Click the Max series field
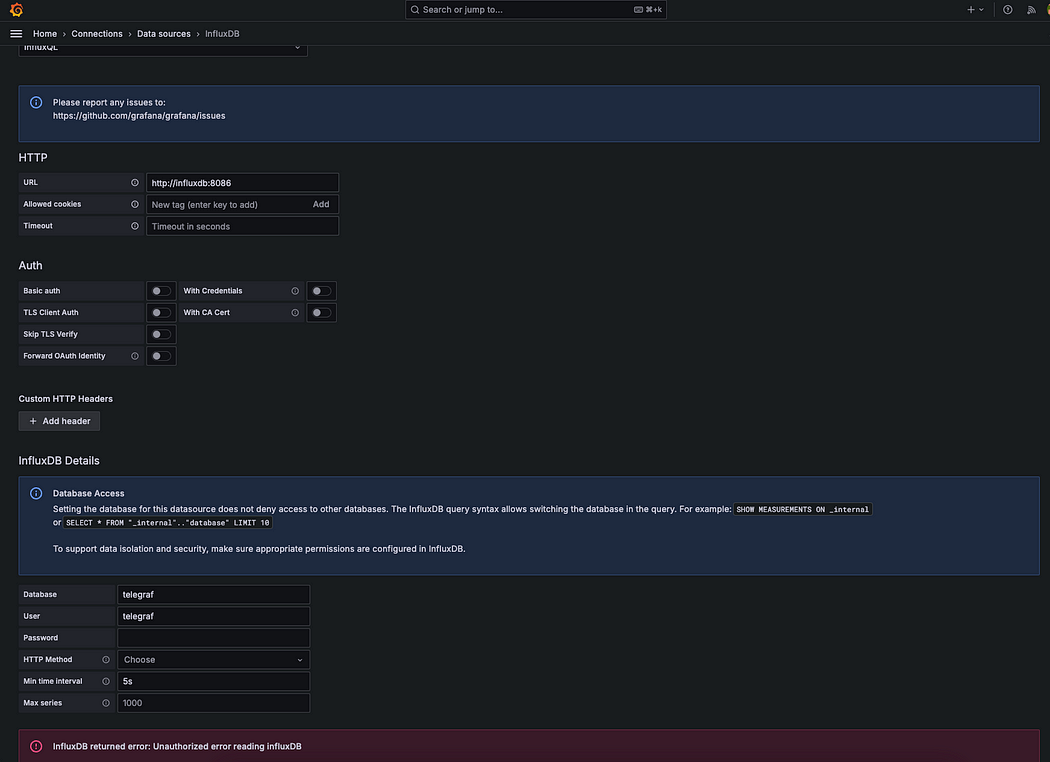 pos(214,703)
